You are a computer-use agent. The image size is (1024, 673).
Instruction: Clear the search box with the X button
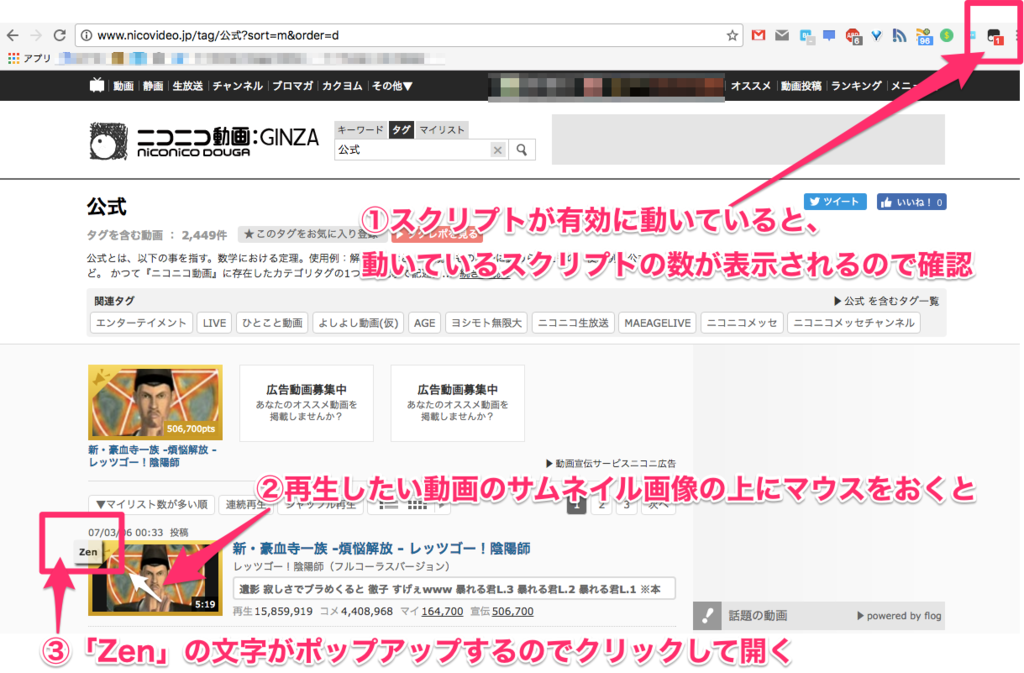coord(498,150)
